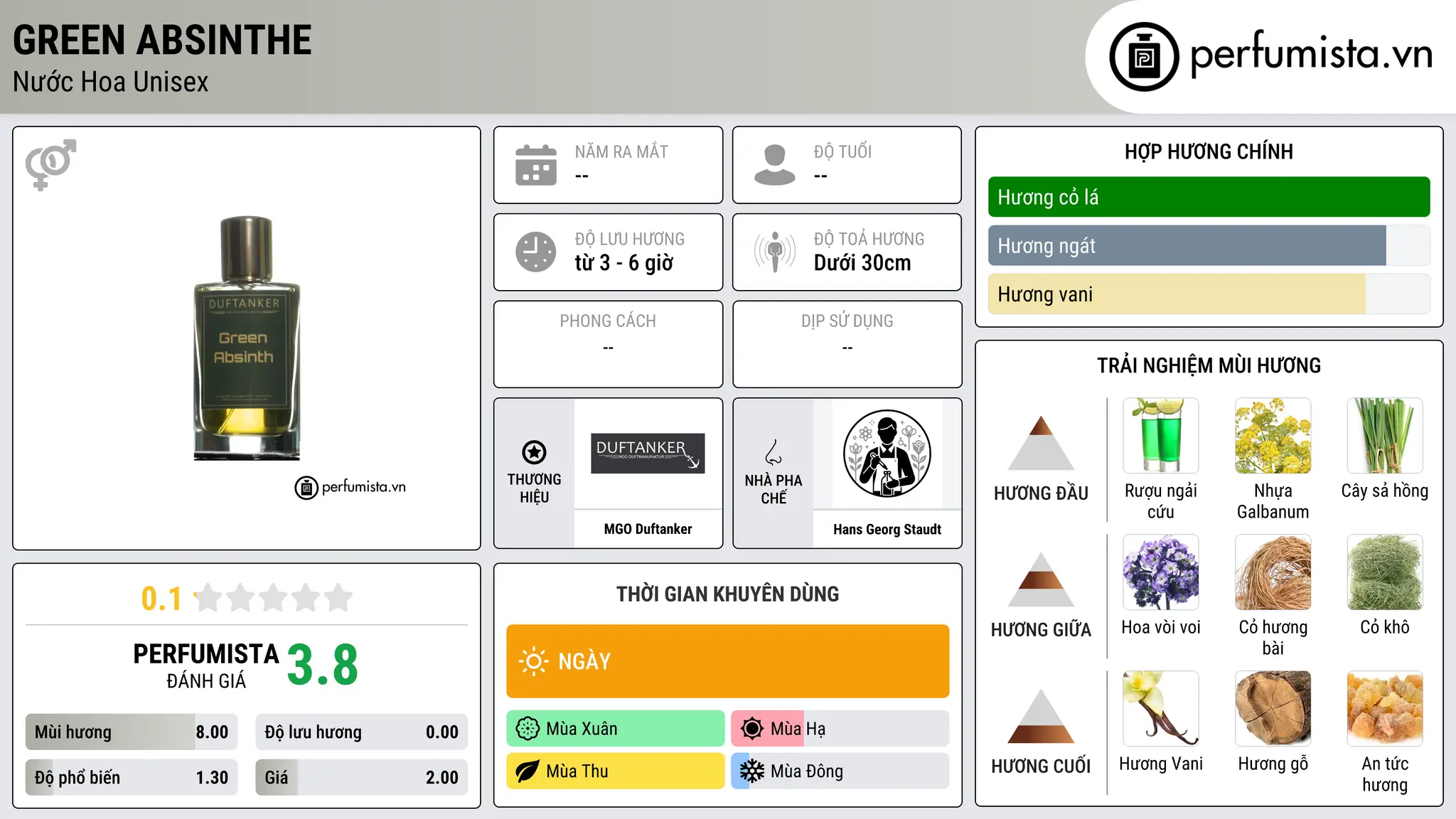Select the Rượu ngải cứu note image
Viewport: 1456px width, 819px height.
tap(1161, 436)
